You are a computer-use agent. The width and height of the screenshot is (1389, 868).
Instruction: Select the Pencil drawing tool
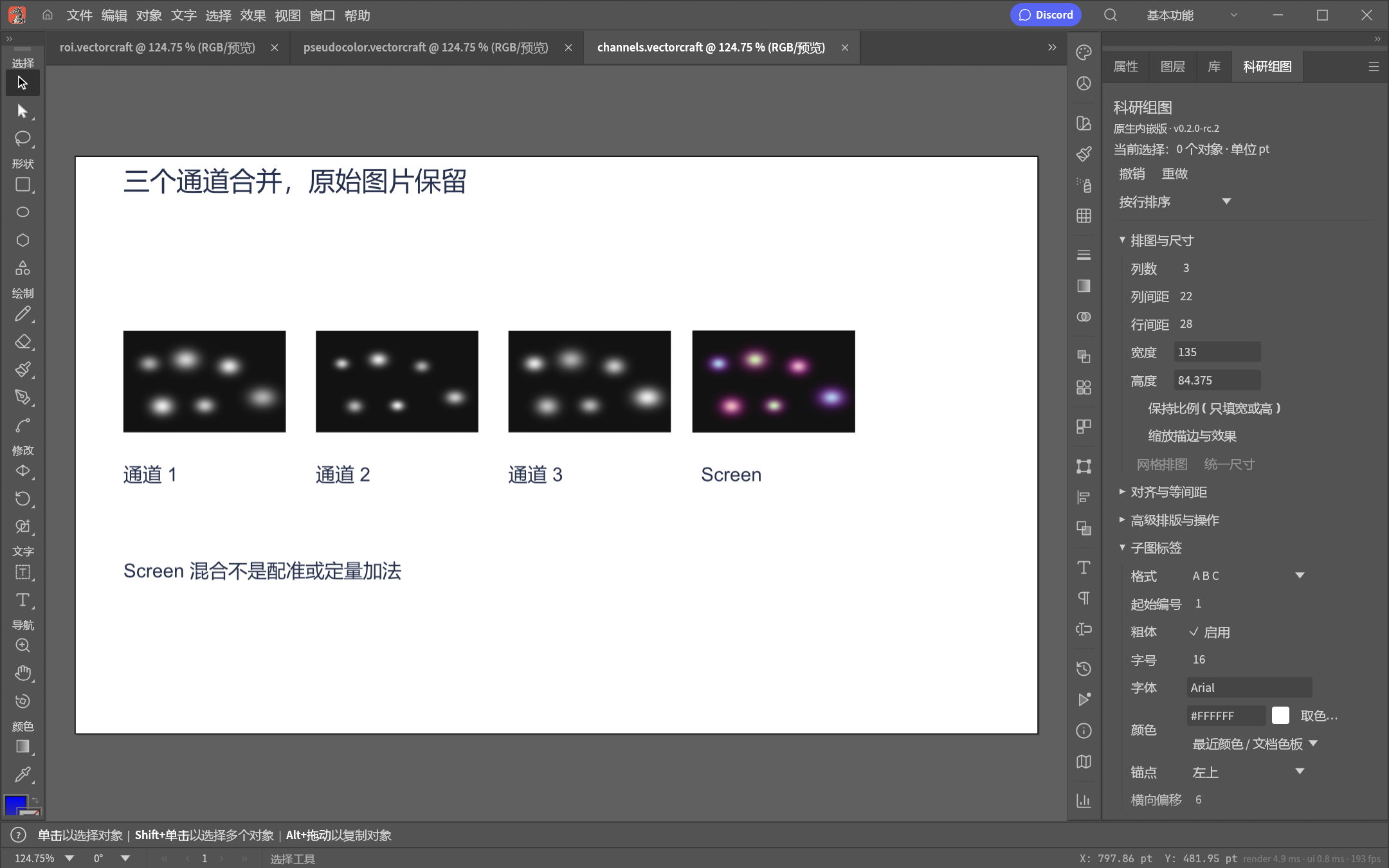tap(23, 314)
